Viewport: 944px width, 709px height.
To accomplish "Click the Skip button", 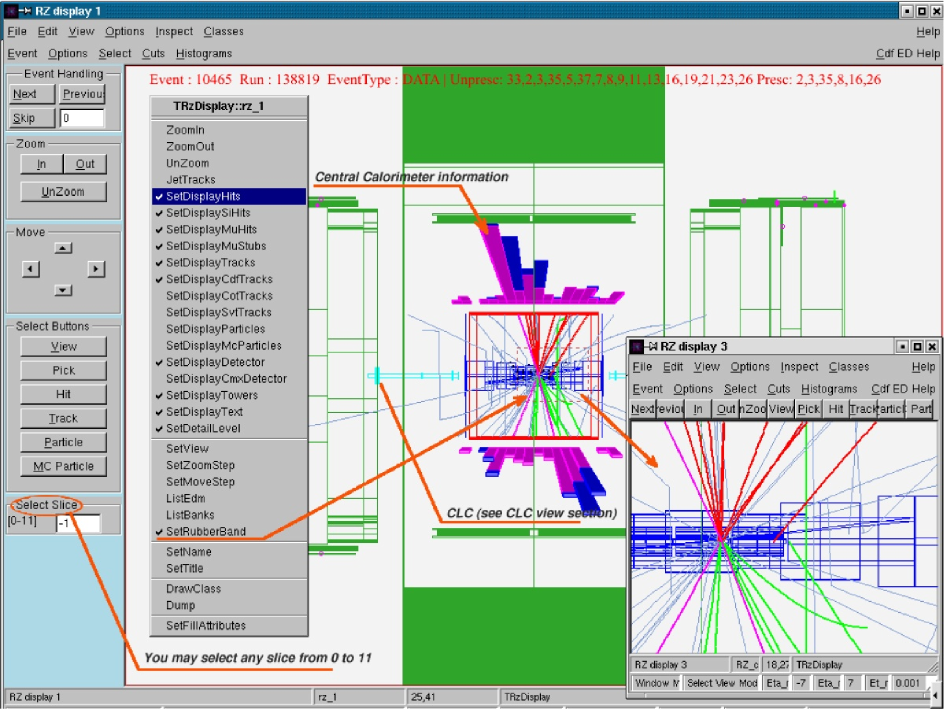I will [x=33, y=118].
